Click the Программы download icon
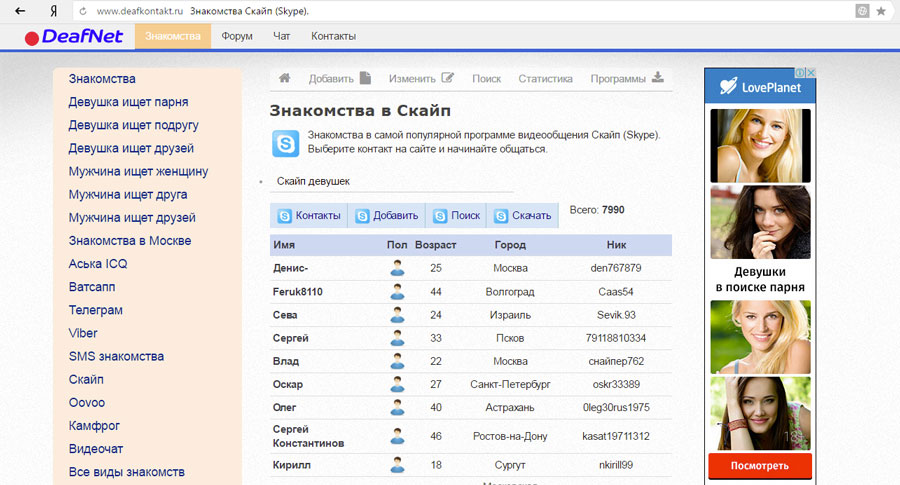The width and height of the screenshot is (900, 485). click(x=657, y=78)
